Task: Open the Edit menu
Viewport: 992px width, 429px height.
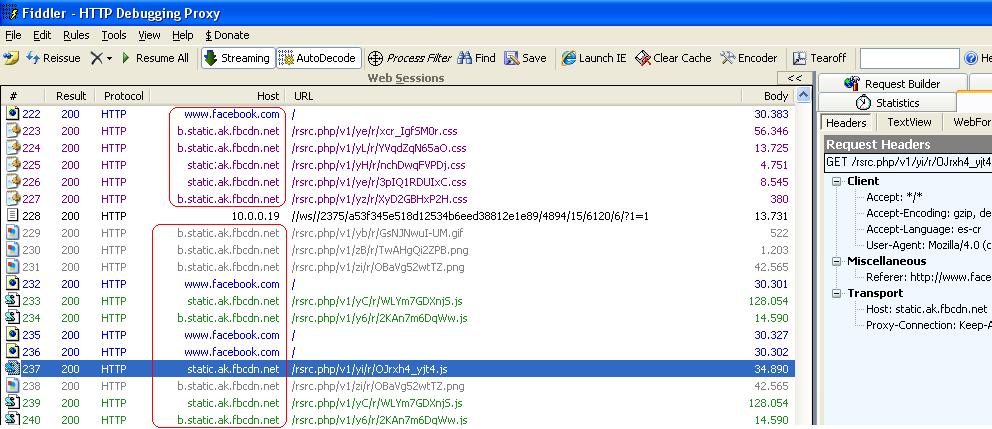Action: click(42, 35)
